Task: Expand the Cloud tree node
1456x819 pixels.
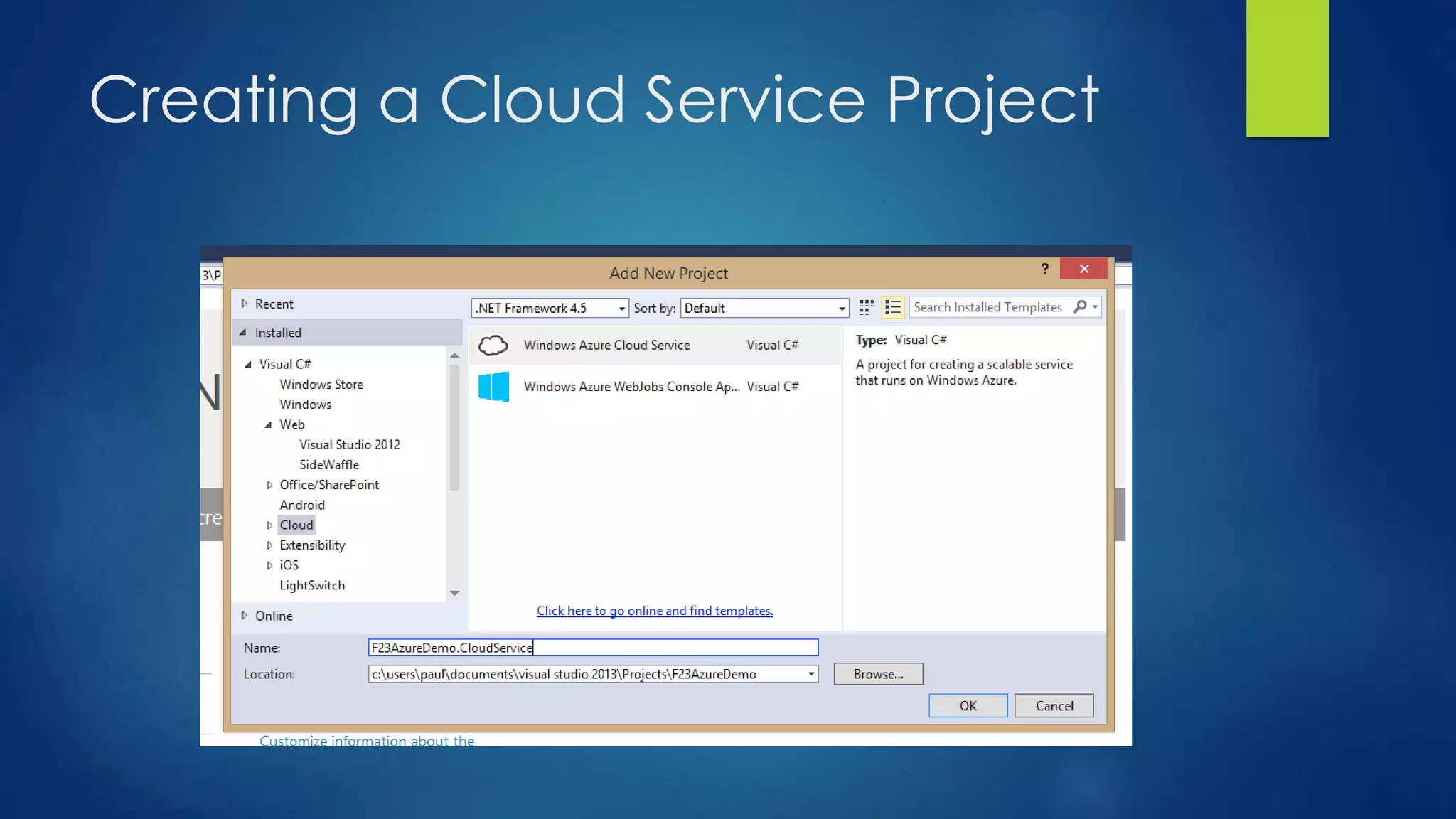Action: point(269,525)
